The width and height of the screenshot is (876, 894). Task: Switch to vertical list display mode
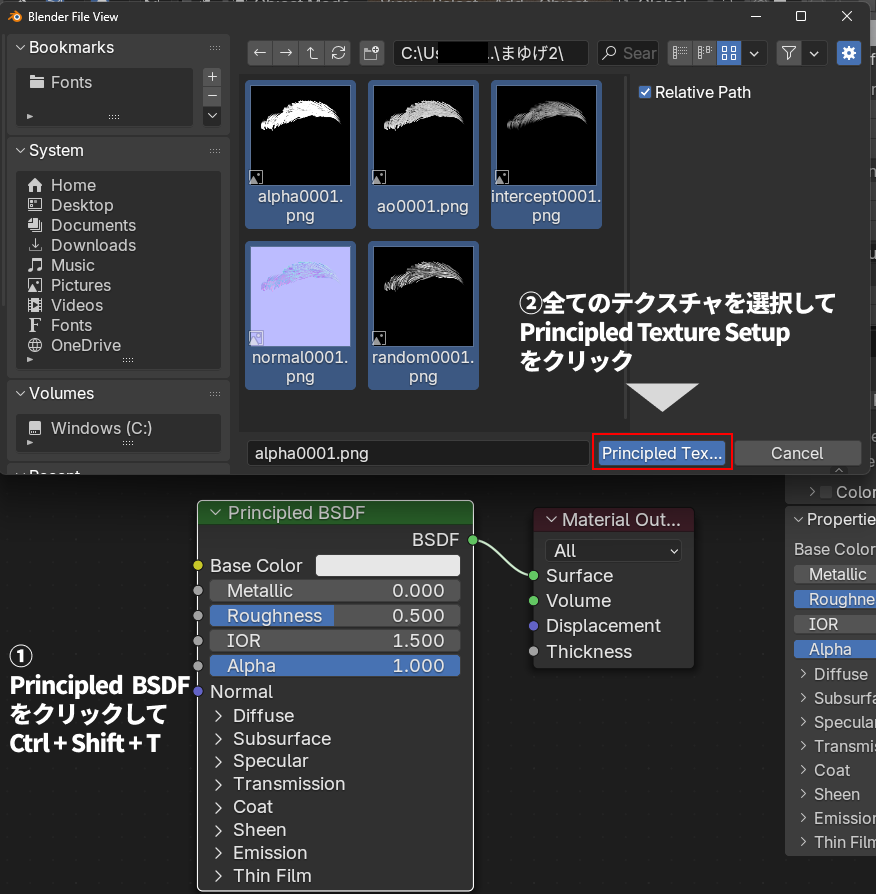[x=680, y=53]
